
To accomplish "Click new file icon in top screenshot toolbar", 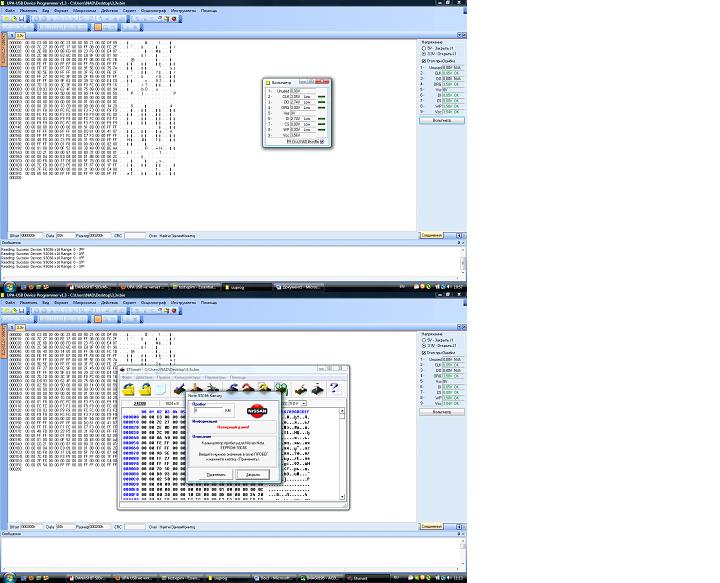I will pyautogui.click(x=6, y=19).
